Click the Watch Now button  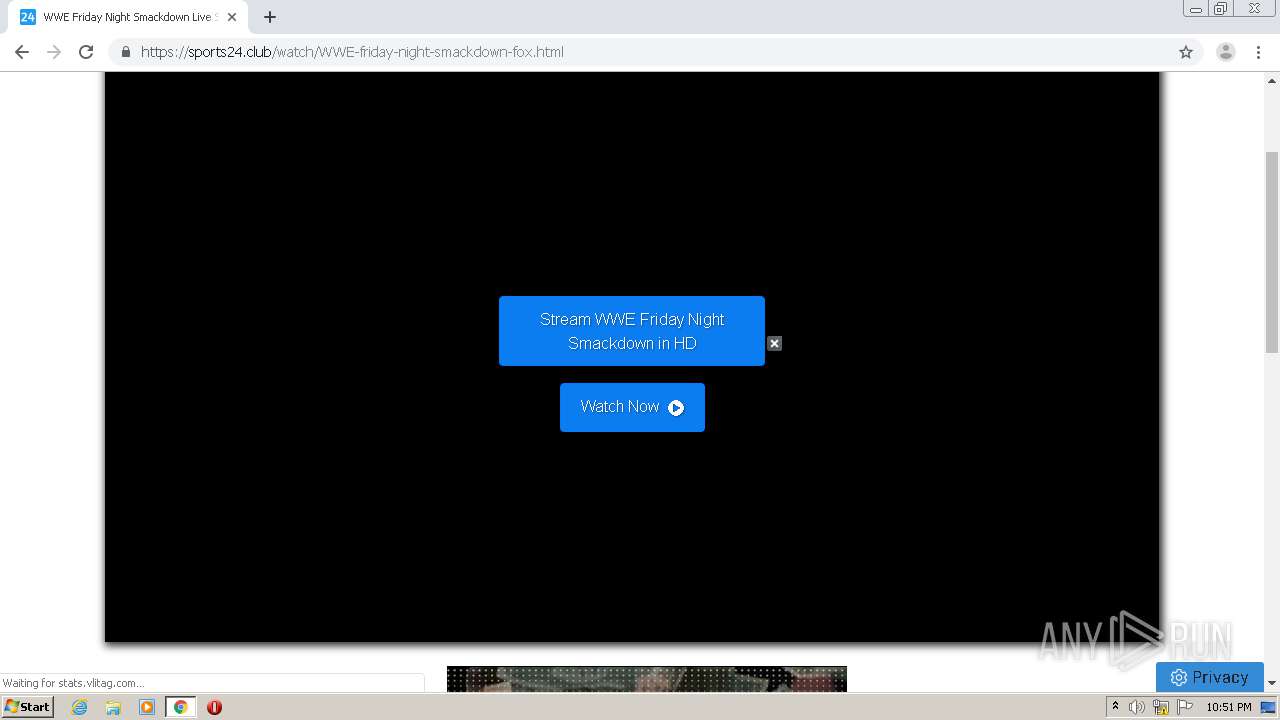click(x=632, y=407)
